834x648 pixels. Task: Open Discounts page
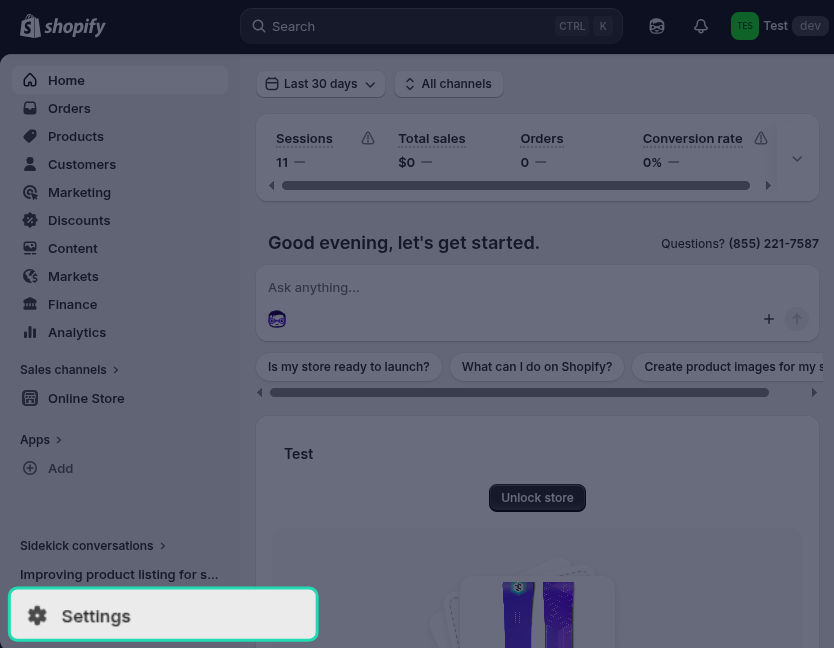point(120,220)
